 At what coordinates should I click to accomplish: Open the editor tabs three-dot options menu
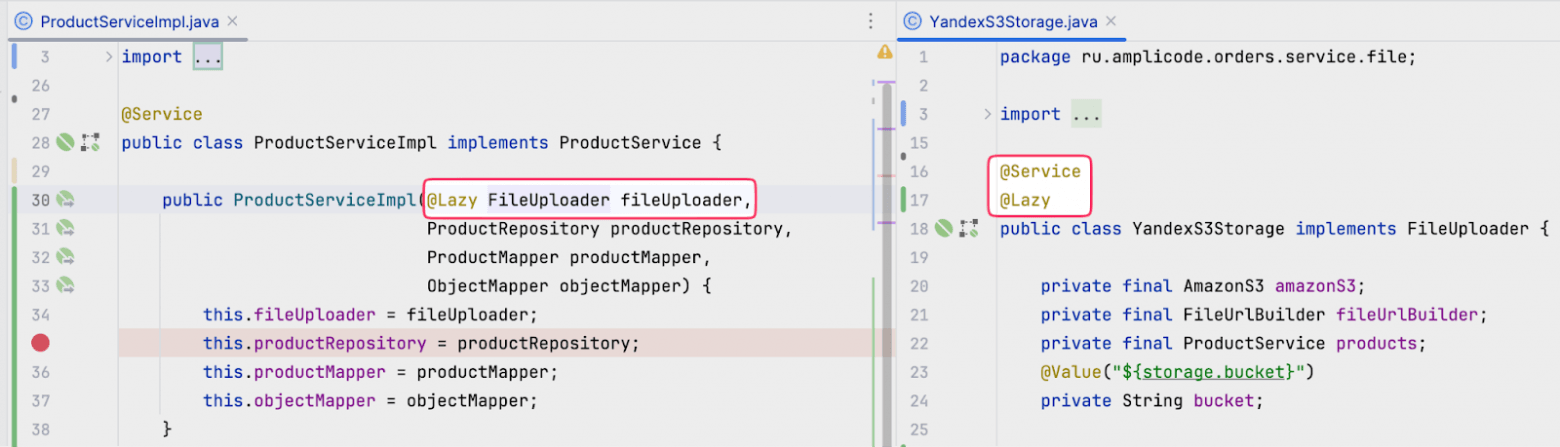[868, 22]
